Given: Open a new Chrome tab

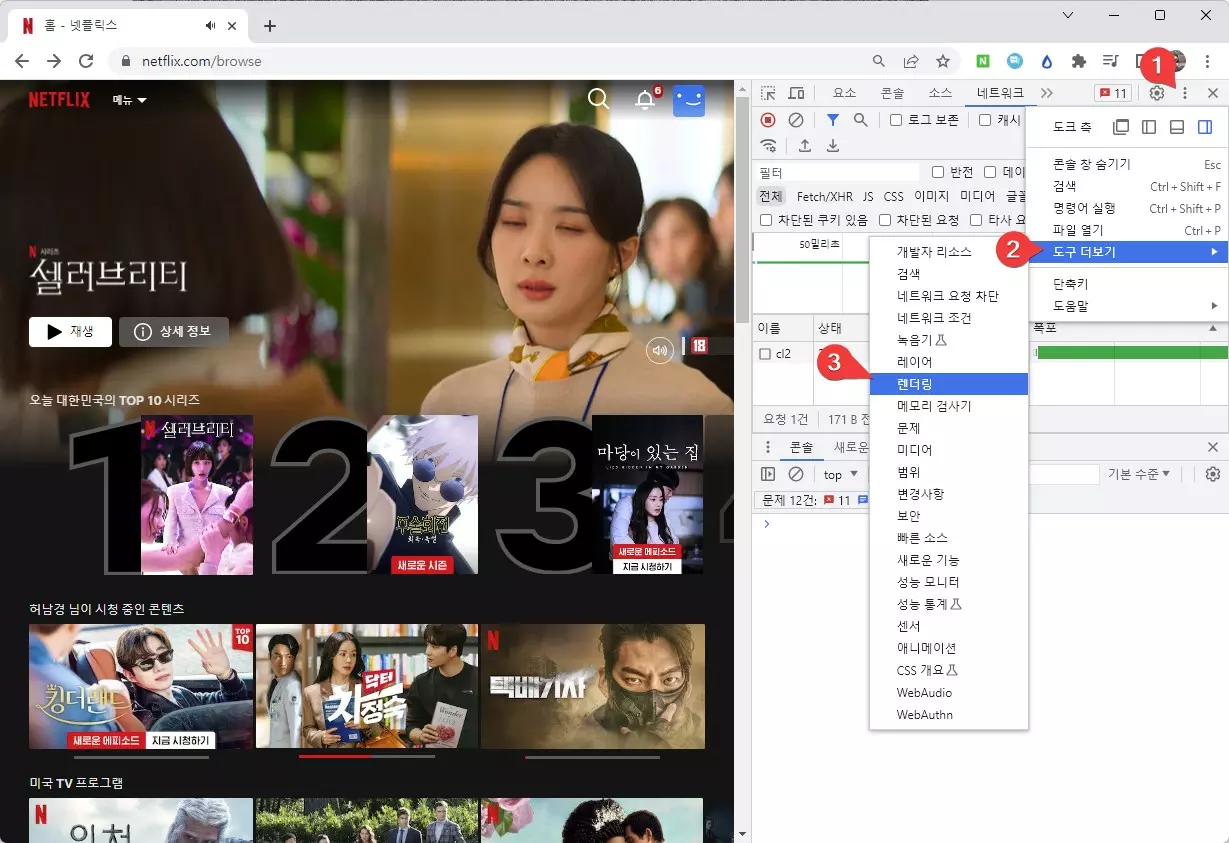Looking at the screenshot, I should tap(269, 26).
